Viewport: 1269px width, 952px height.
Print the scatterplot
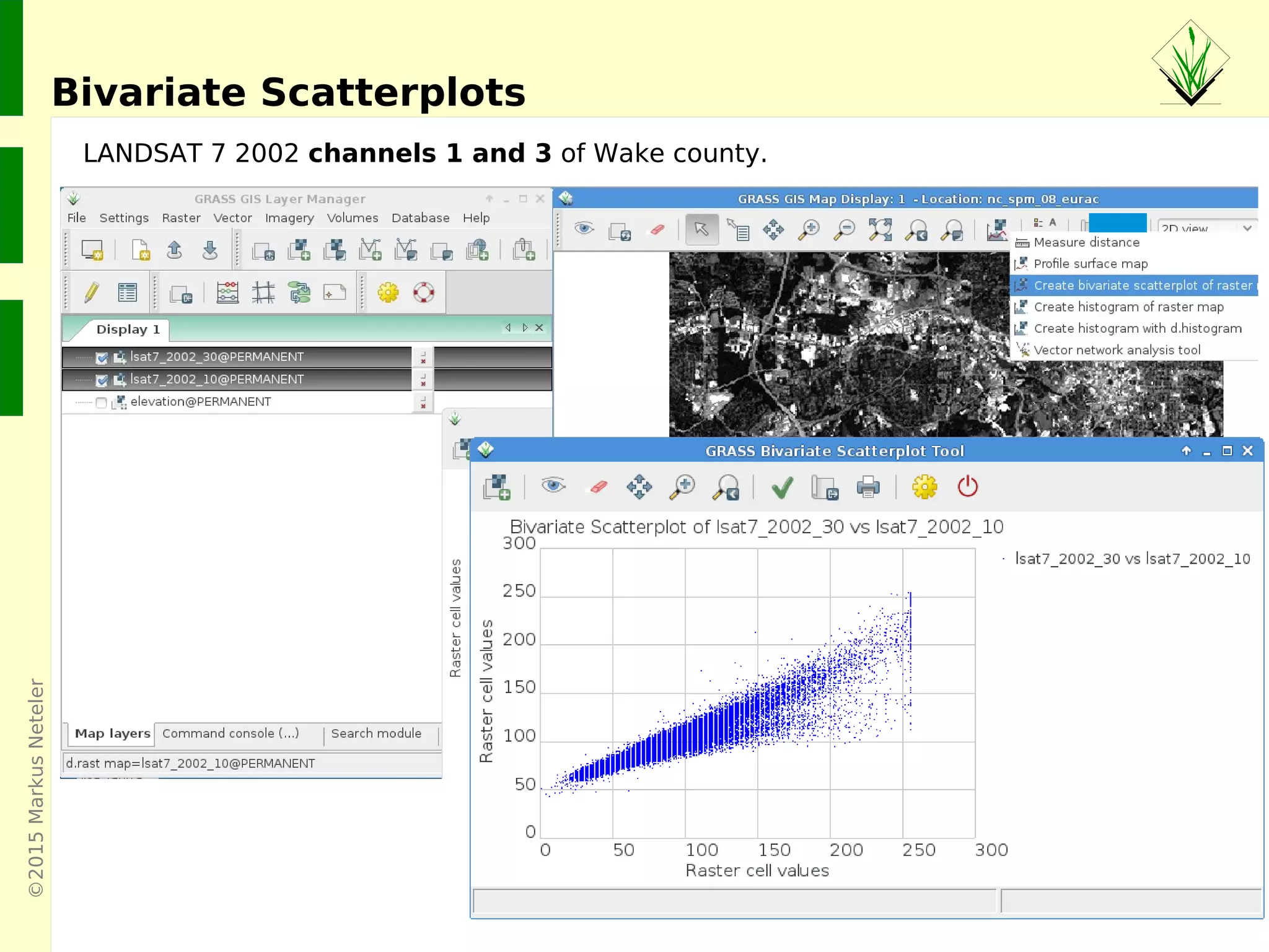click(x=868, y=487)
